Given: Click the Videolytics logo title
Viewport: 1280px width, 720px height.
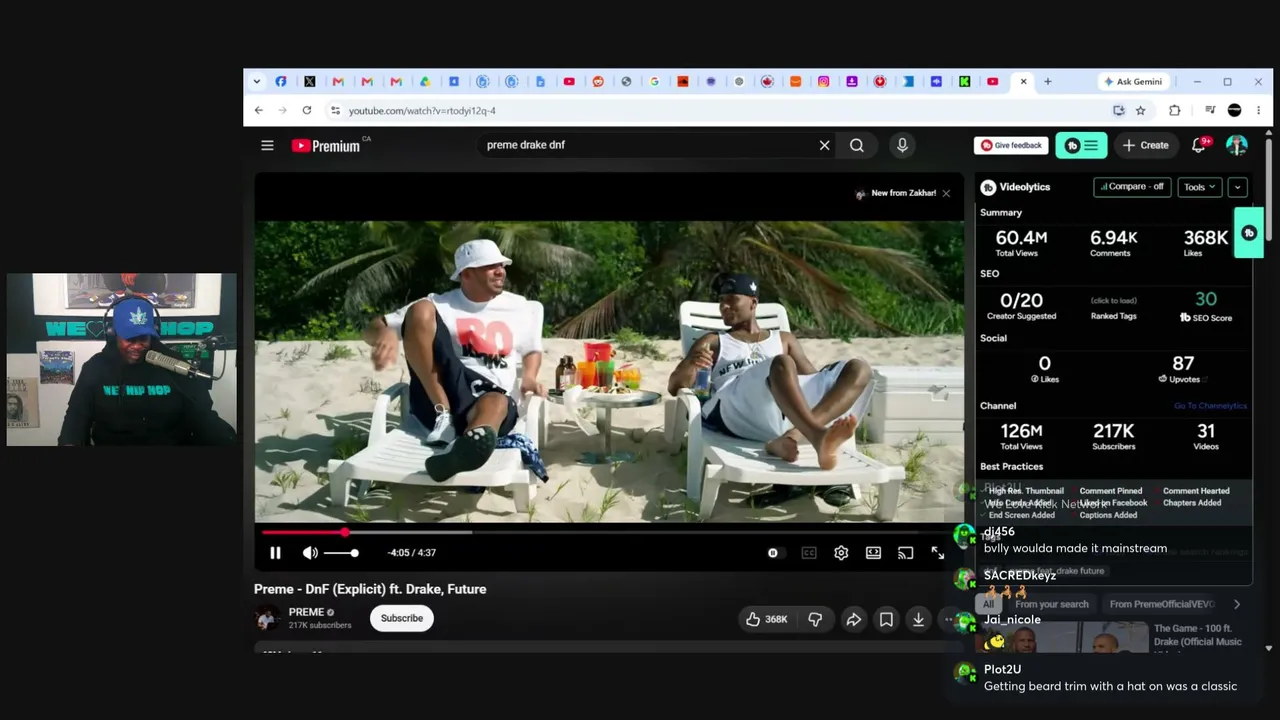Looking at the screenshot, I should (1015, 187).
